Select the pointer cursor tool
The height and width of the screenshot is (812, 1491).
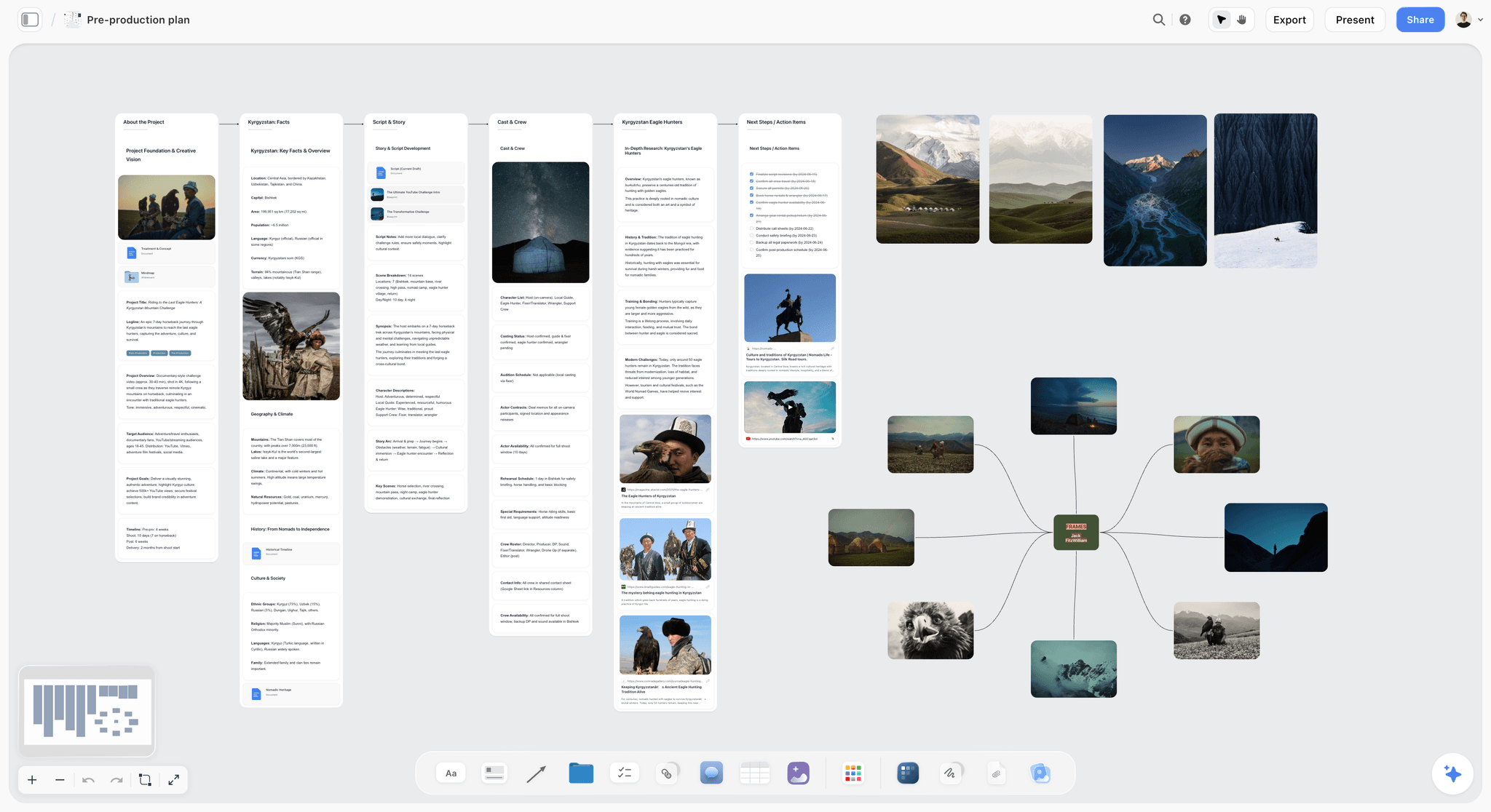click(1222, 20)
